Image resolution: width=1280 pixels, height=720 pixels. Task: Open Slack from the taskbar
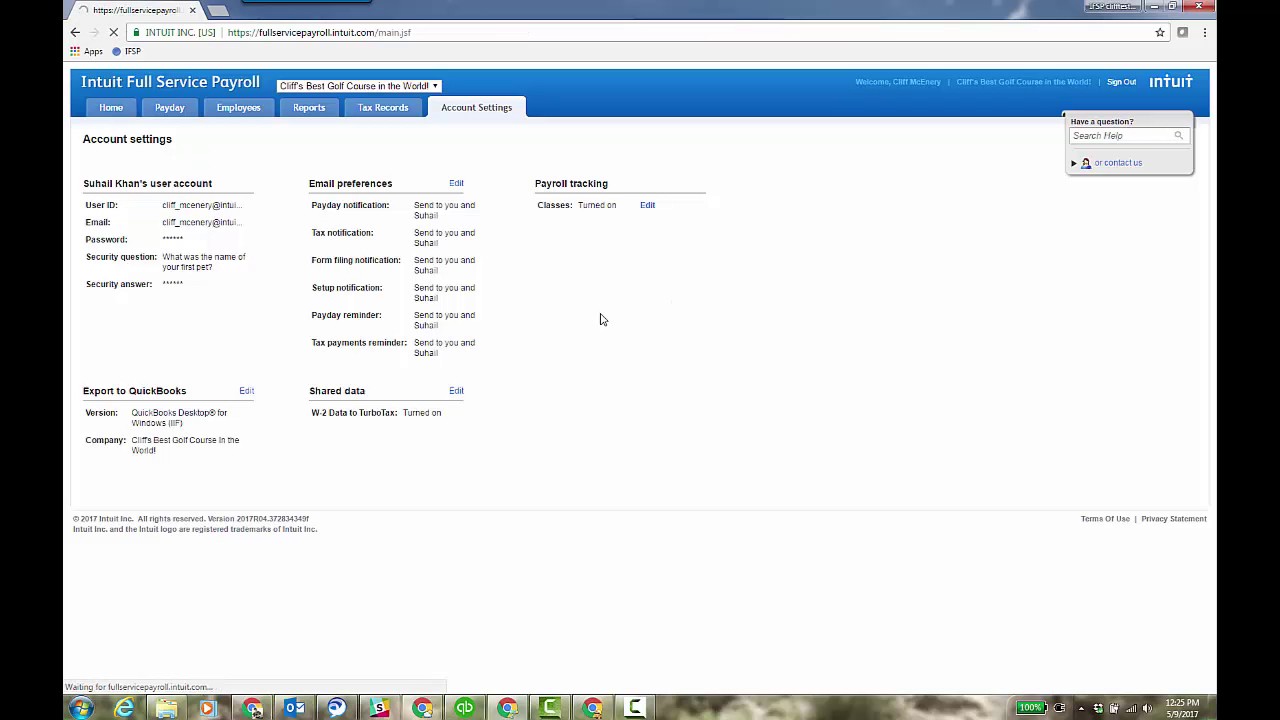pos(379,708)
